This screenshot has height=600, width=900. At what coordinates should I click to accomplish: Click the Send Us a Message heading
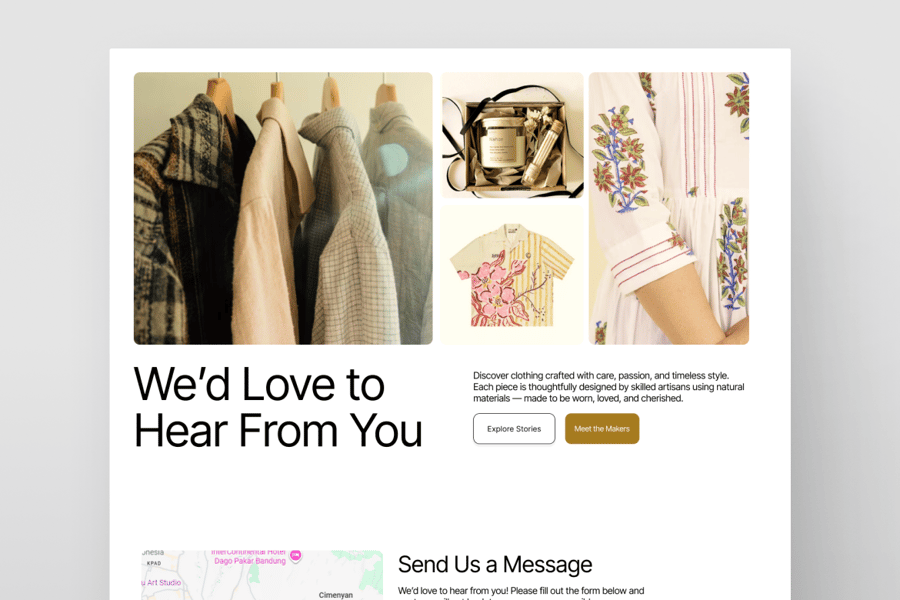[x=495, y=564]
